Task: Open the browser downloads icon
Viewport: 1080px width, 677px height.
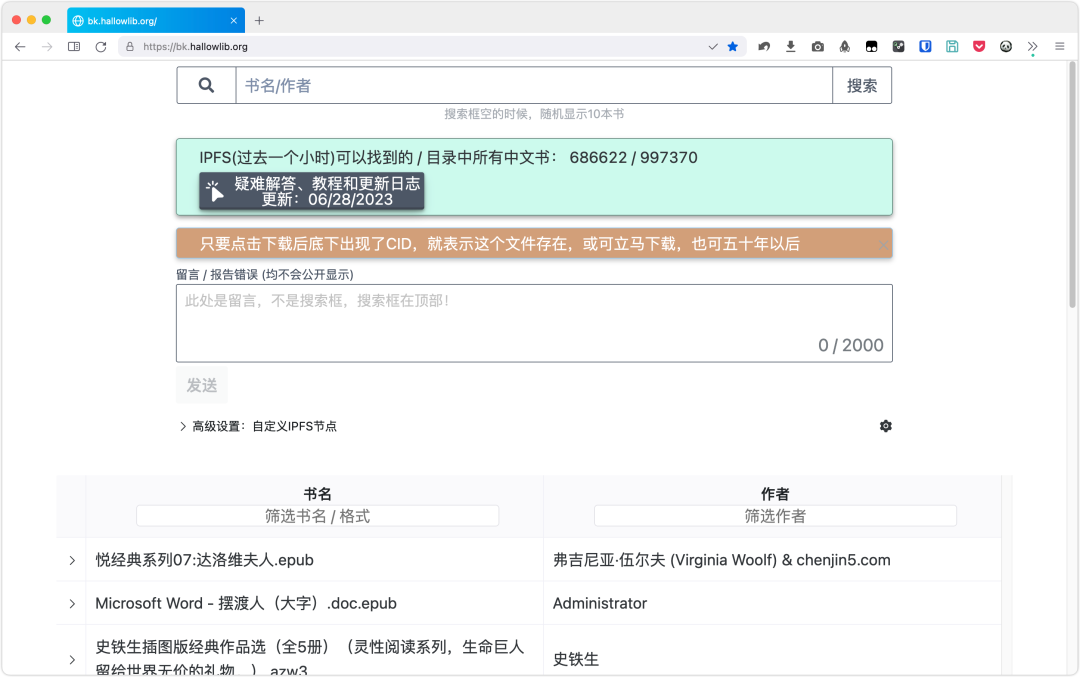Action: pyautogui.click(x=791, y=47)
